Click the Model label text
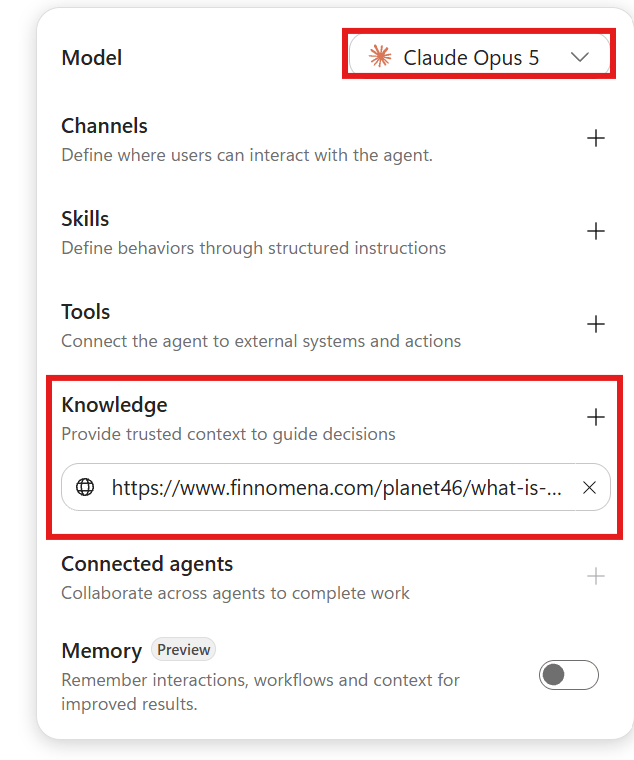634x760 pixels. tap(92, 58)
